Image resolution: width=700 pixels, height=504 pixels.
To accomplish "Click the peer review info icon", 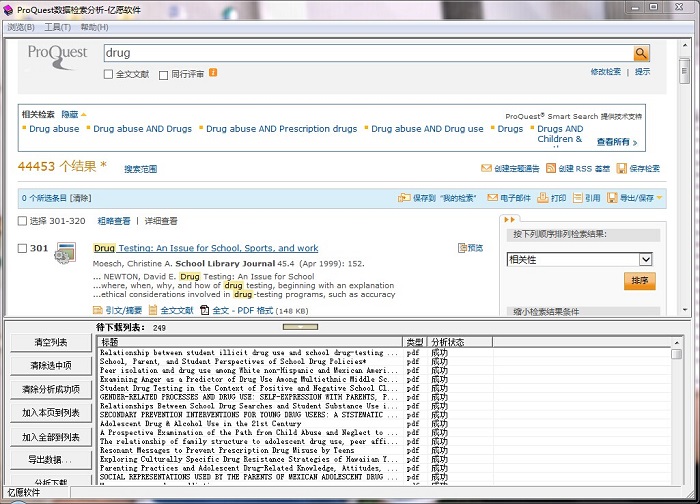I will (213, 73).
